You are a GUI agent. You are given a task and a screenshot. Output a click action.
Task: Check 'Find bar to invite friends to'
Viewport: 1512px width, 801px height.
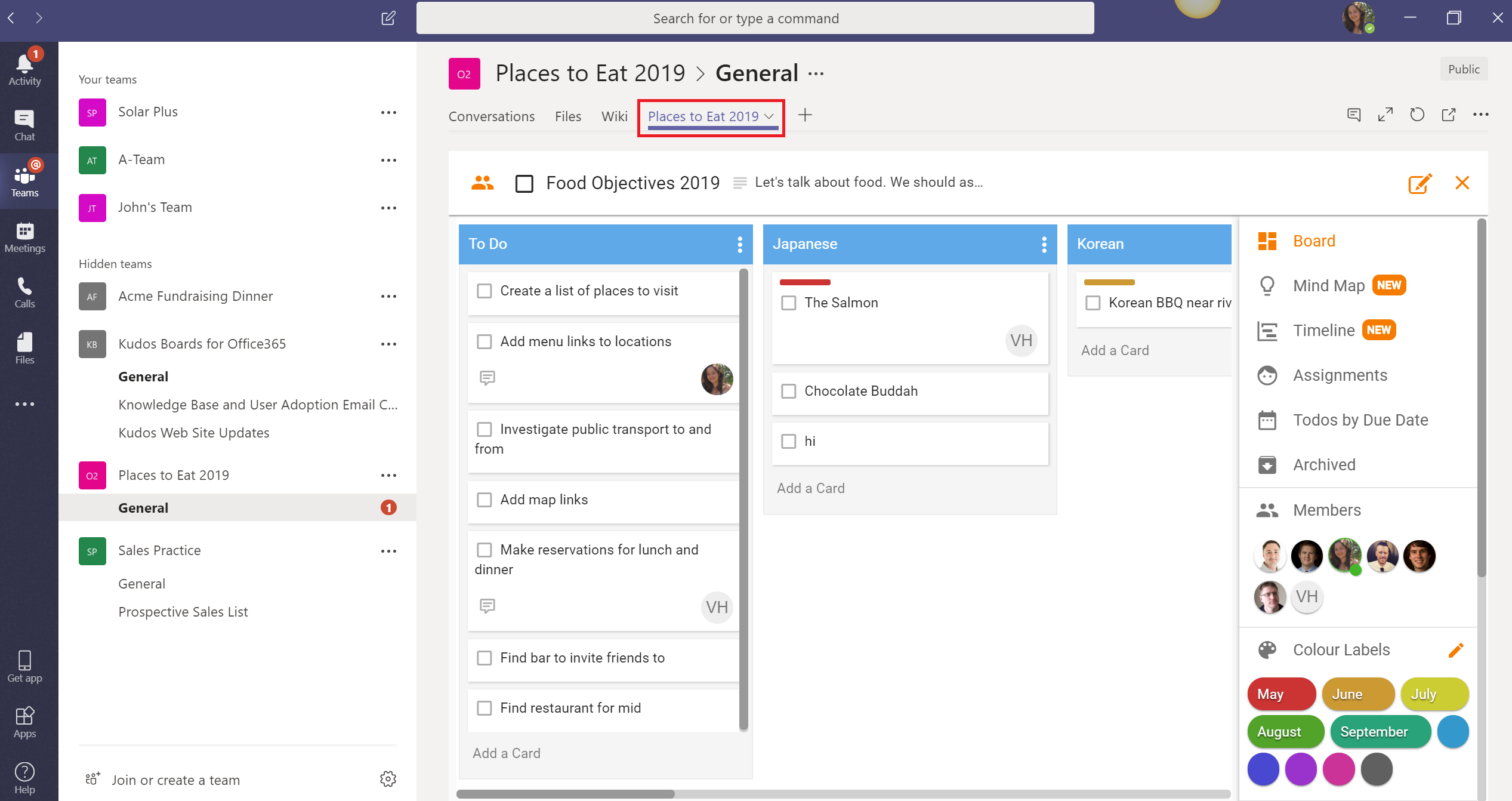(x=485, y=658)
